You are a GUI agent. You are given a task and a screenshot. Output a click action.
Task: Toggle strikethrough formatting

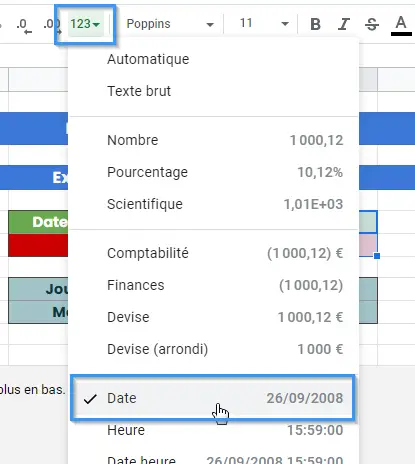(x=372, y=24)
